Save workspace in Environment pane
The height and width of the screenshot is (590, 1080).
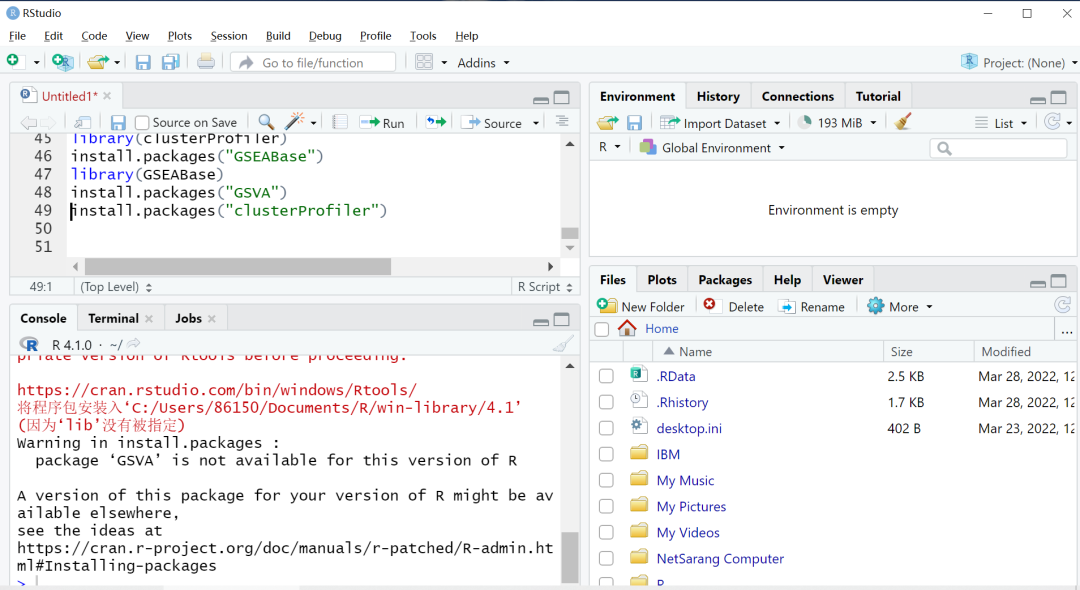(634, 123)
